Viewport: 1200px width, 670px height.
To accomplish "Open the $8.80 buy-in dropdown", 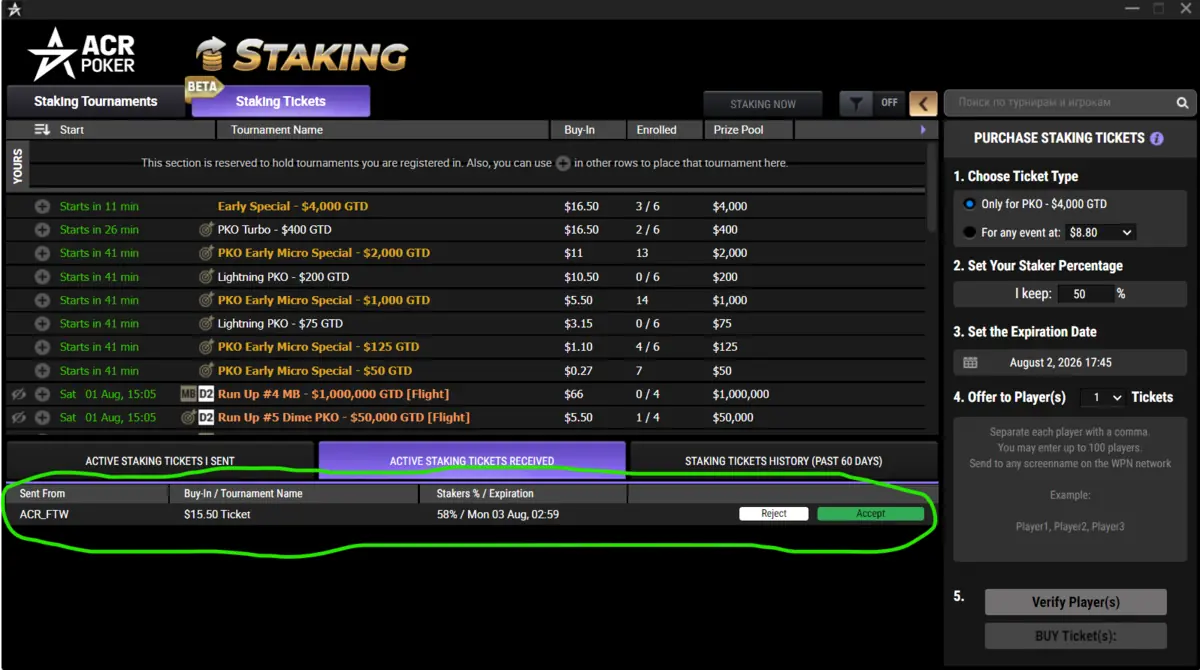I will [x=1100, y=232].
